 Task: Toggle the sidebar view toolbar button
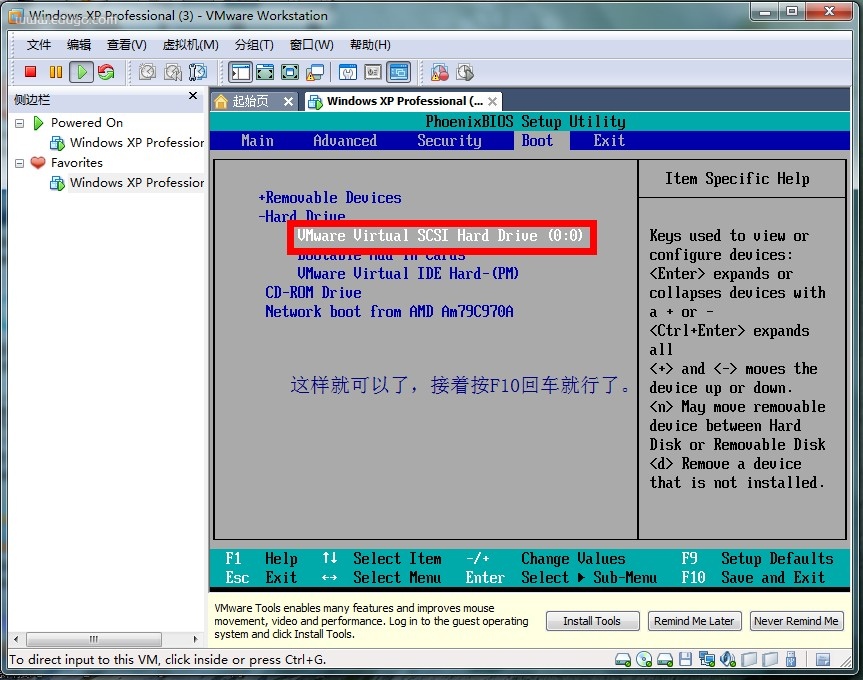[x=240, y=72]
